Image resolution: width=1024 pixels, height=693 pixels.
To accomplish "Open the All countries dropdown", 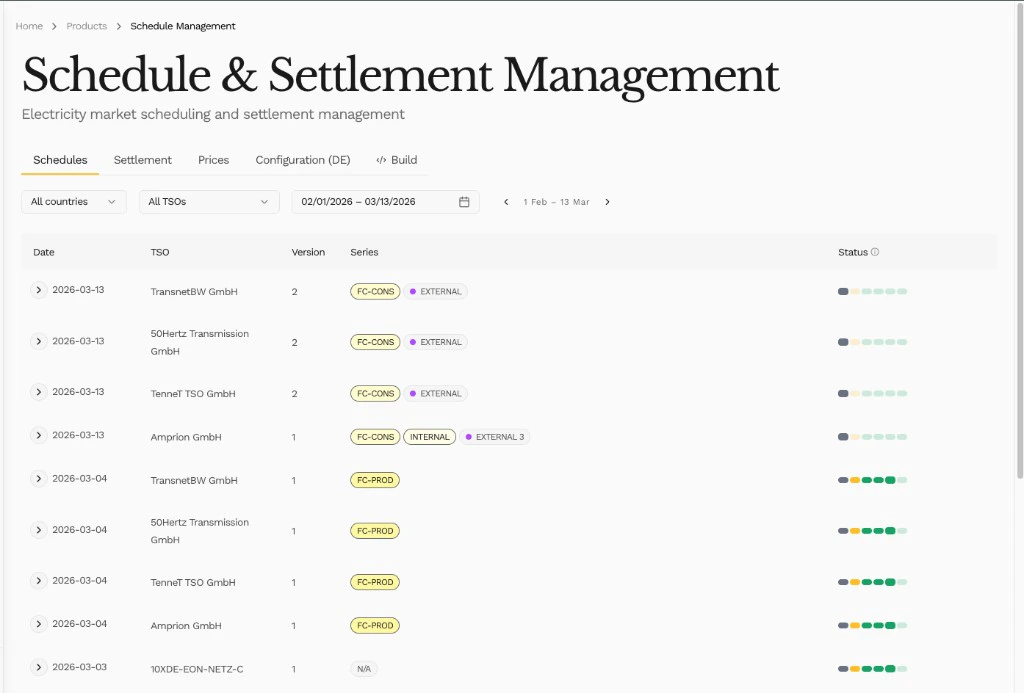I will (x=73, y=201).
